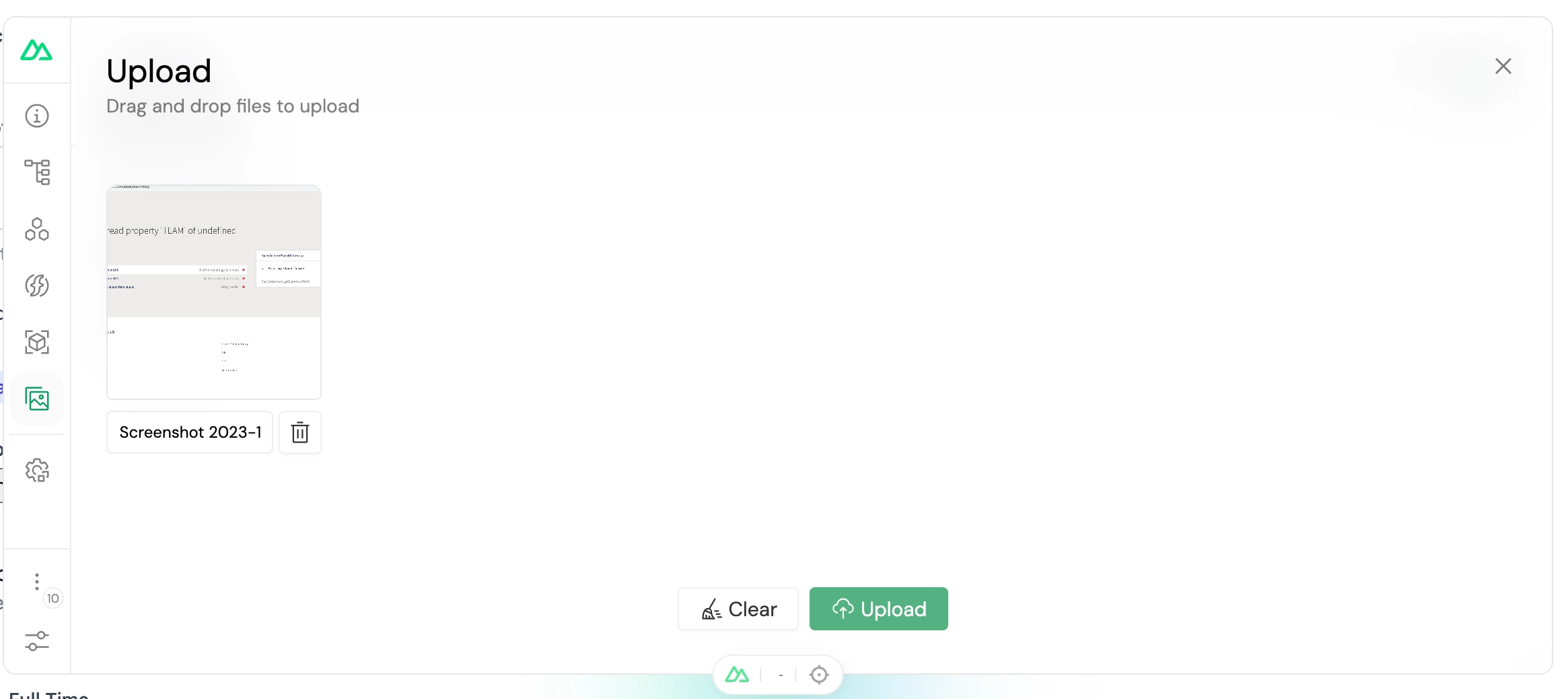Close the Upload panel with X
The height and width of the screenshot is (699, 1568).
1503,66
